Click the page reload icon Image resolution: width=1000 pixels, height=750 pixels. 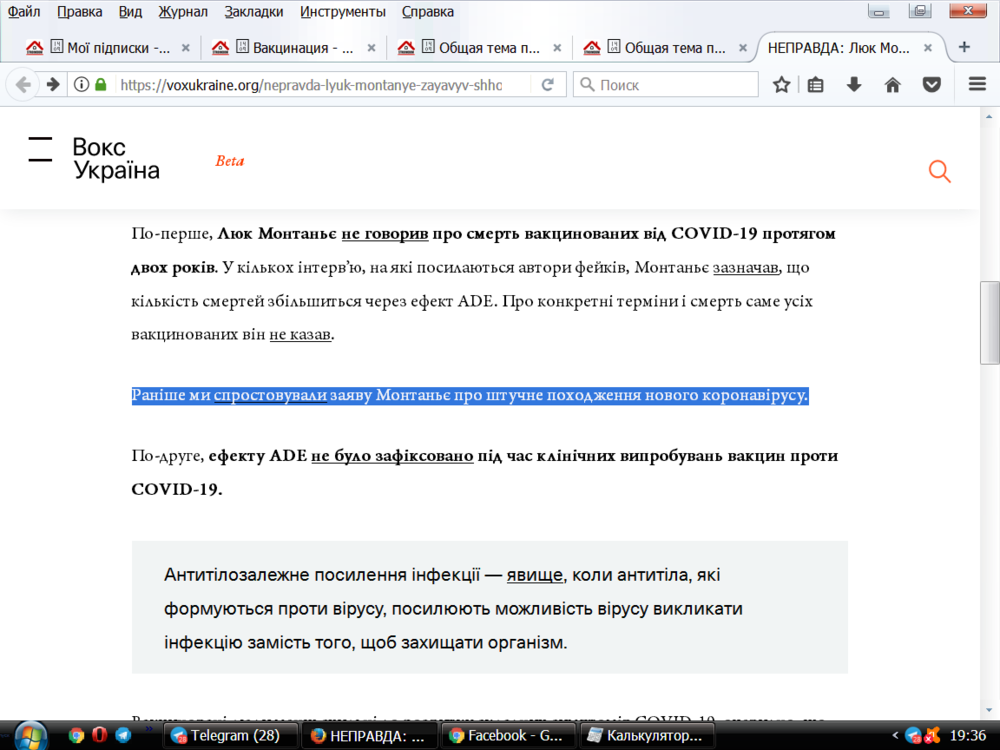tap(547, 84)
